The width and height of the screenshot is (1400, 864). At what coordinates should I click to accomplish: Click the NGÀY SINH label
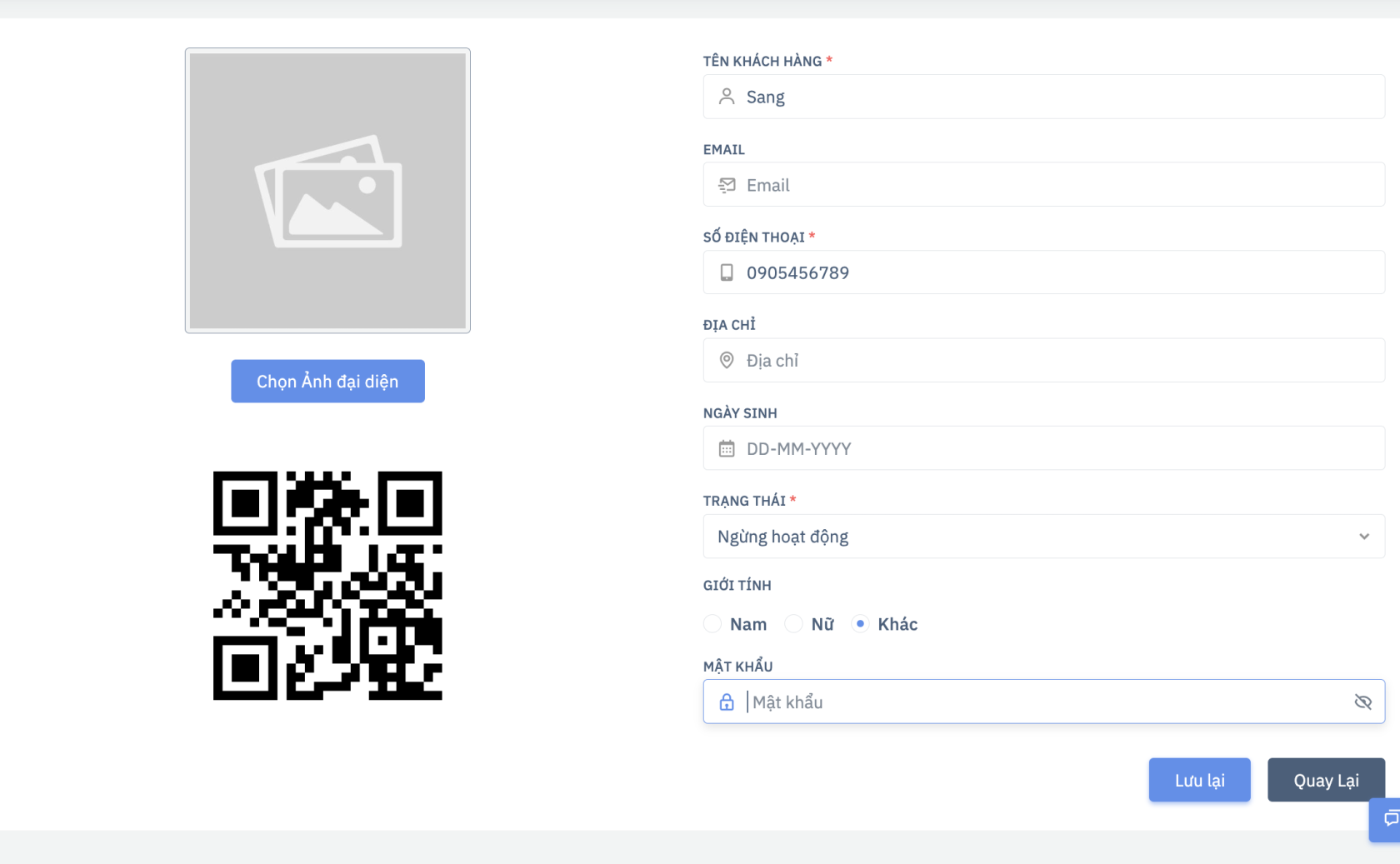tap(740, 412)
